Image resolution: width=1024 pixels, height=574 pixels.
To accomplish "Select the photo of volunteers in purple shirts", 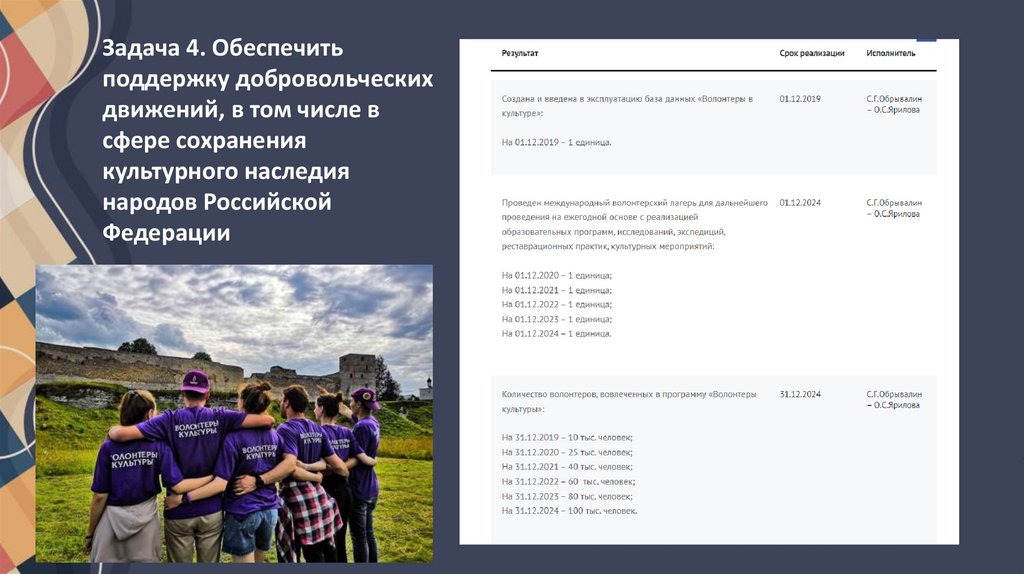I will pyautogui.click(x=234, y=413).
